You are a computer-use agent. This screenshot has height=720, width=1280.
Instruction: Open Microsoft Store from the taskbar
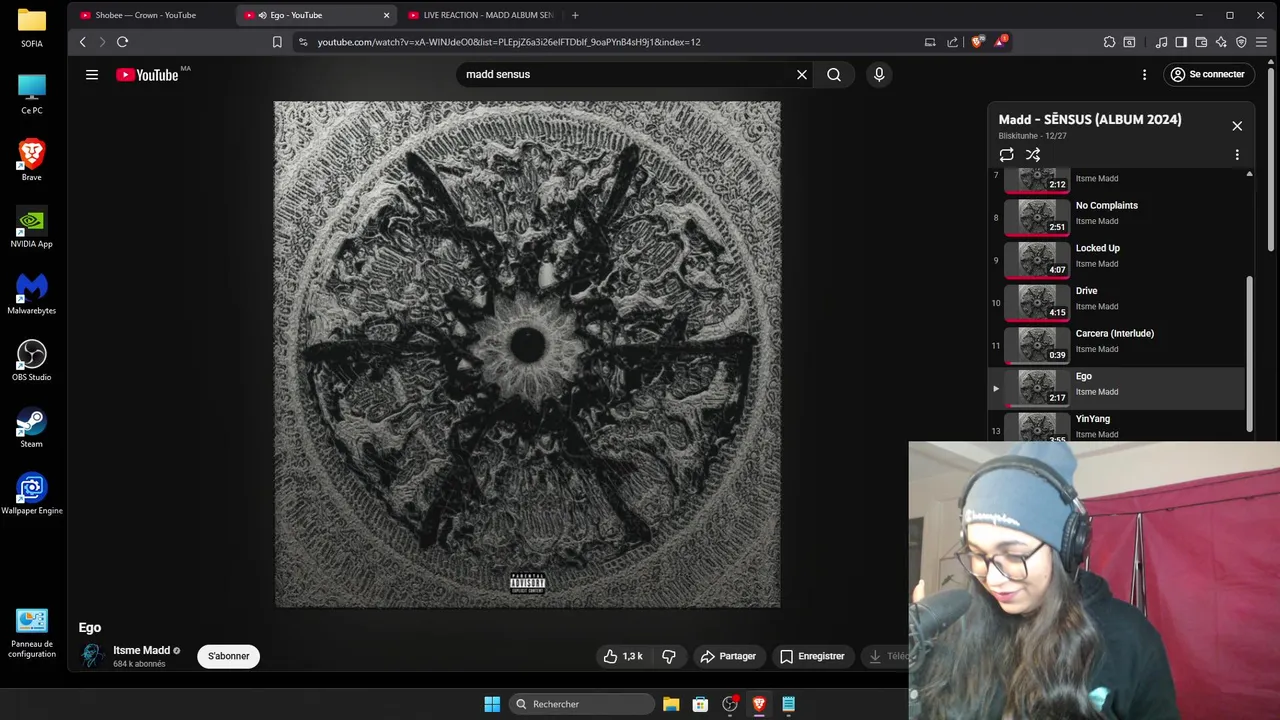[x=700, y=704]
